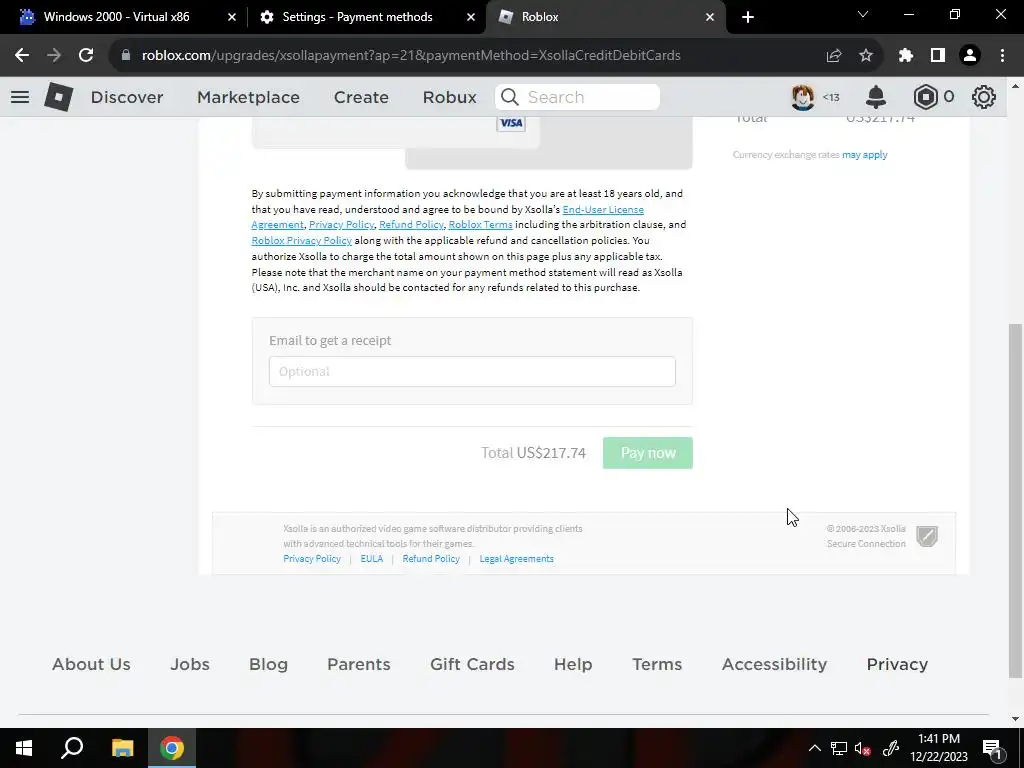Open Parents footer link
Screen dimensions: 1024x768
[359, 664]
